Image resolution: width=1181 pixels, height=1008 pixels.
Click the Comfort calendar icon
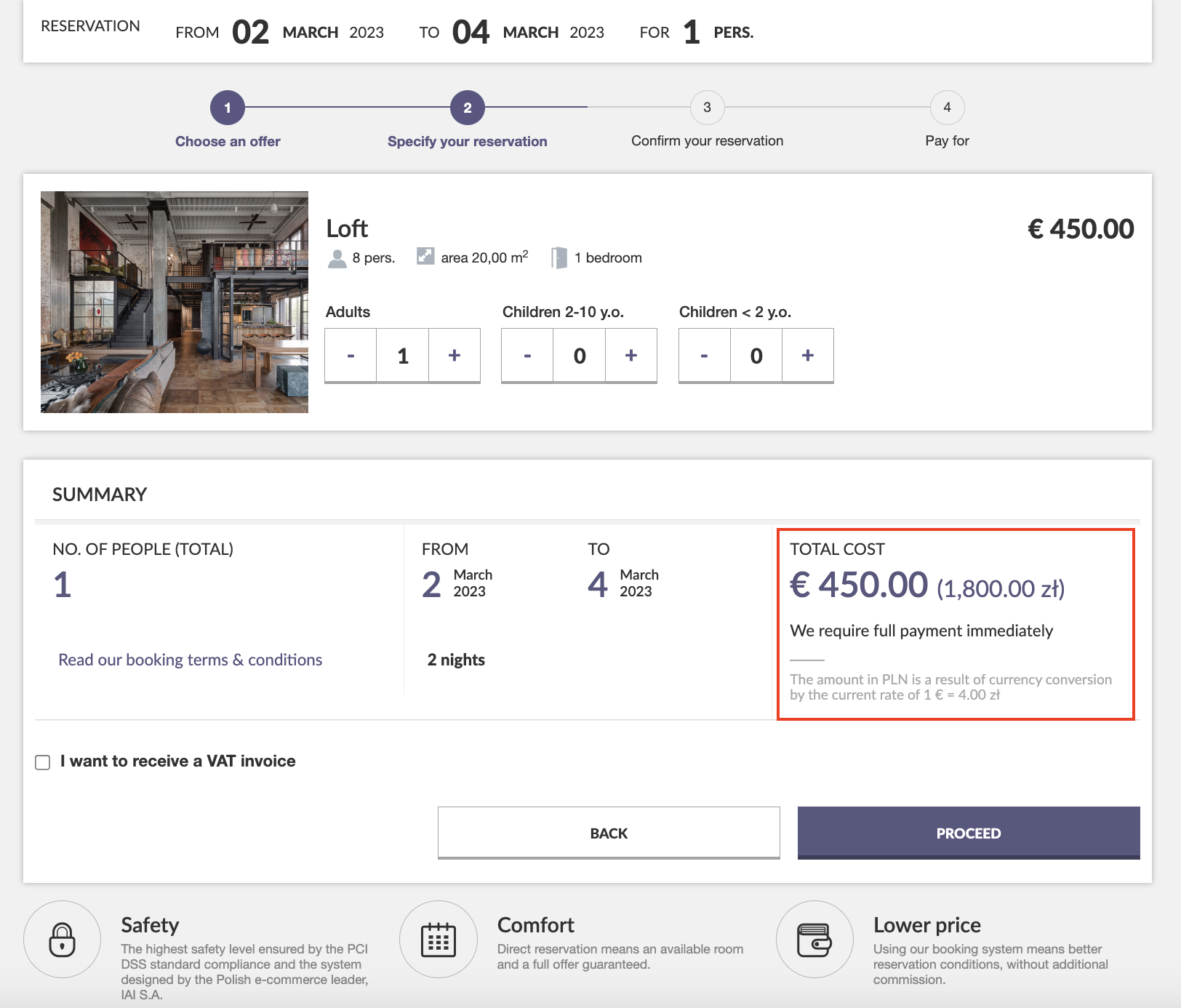439,940
